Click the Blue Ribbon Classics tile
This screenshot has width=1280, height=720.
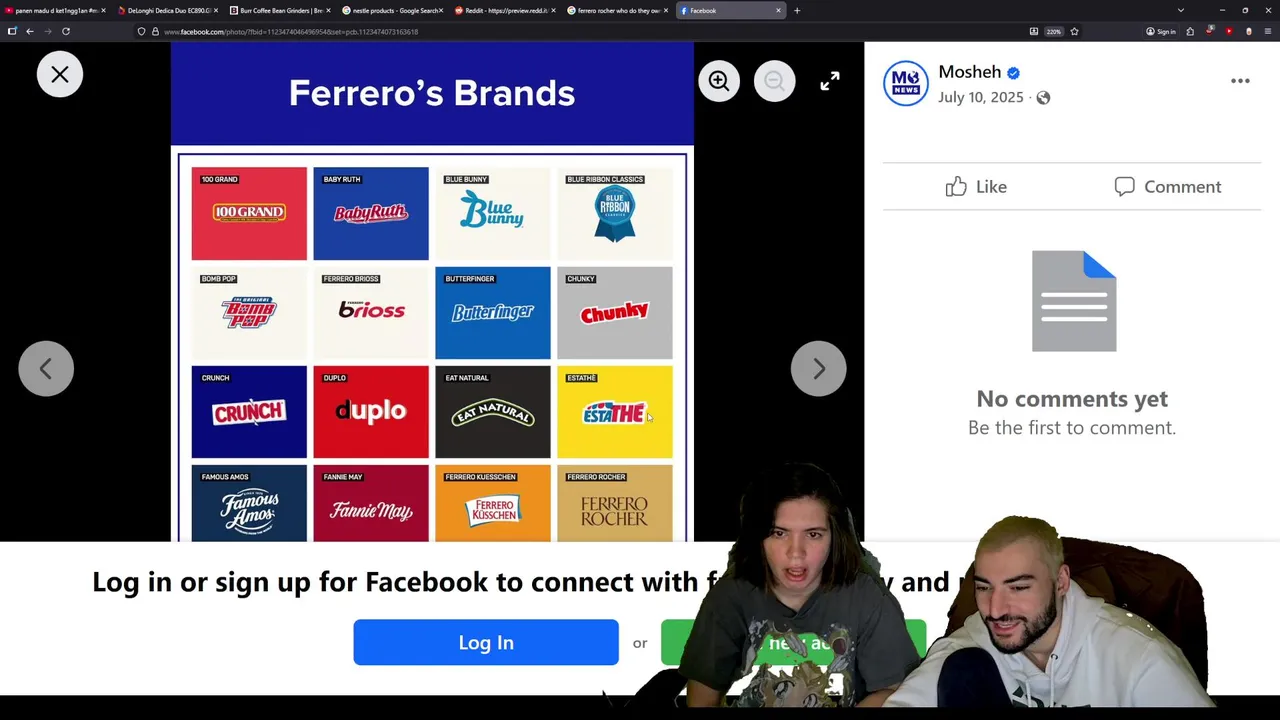pos(615,214)
